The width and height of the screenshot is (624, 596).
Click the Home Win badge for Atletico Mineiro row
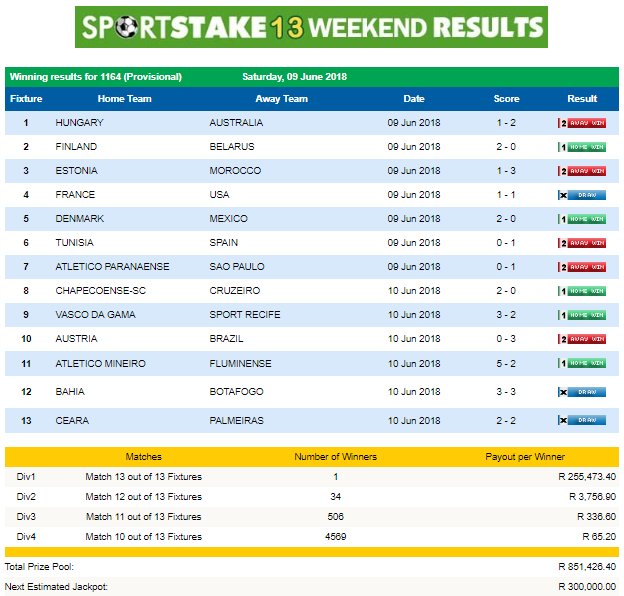[x=582, y=363]
